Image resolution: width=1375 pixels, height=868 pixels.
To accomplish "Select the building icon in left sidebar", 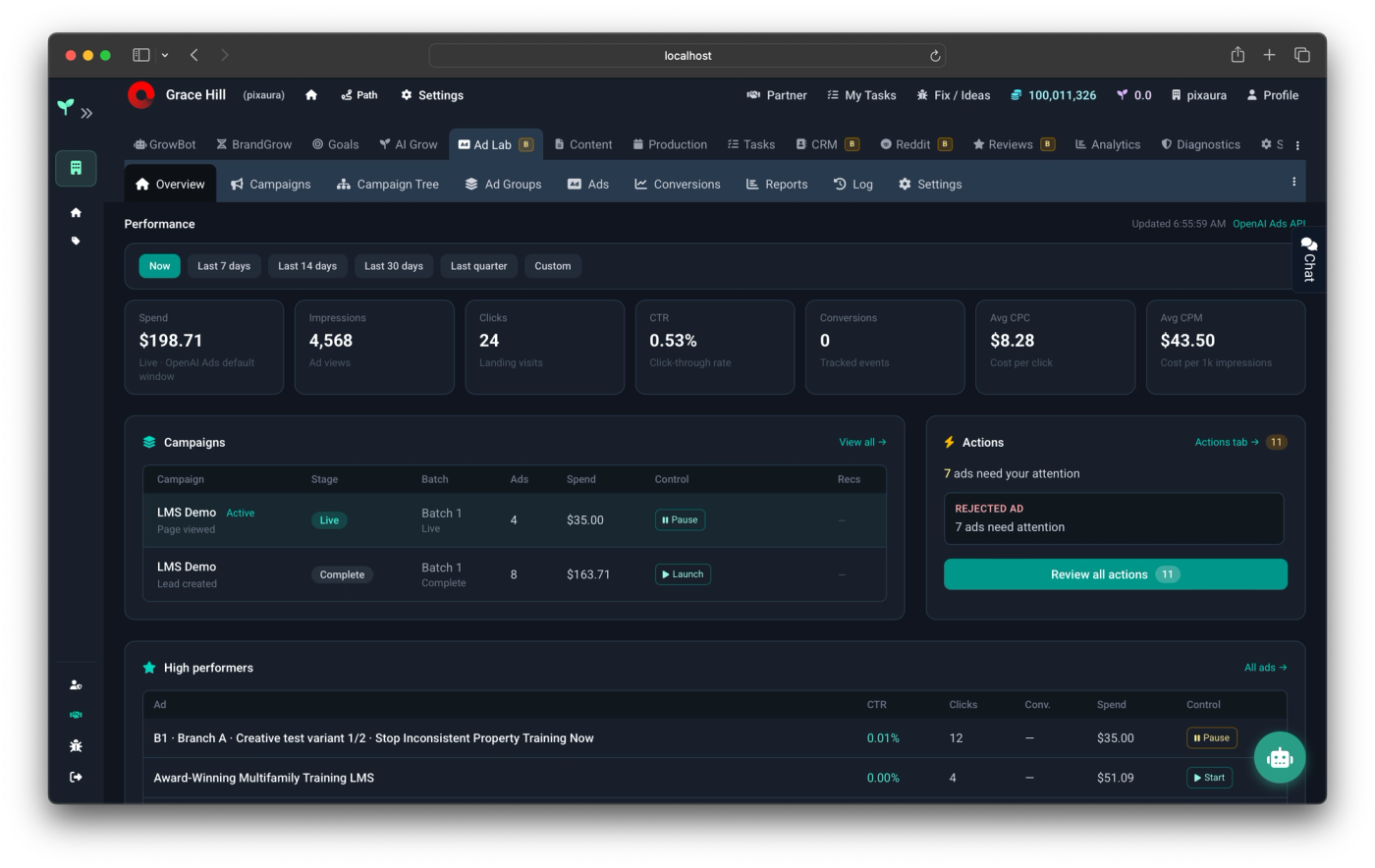I will pyautogui.click(x=76, y=168).
